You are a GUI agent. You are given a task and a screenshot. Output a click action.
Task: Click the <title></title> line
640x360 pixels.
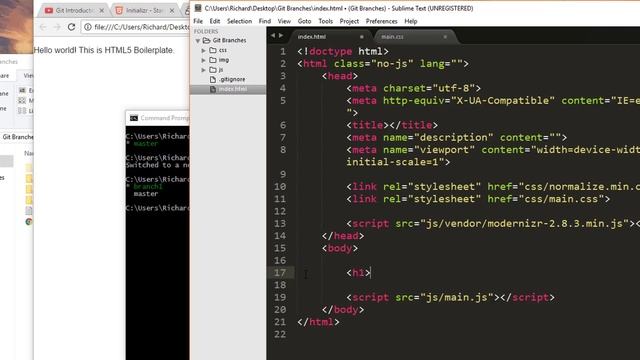tap(392, 125)
